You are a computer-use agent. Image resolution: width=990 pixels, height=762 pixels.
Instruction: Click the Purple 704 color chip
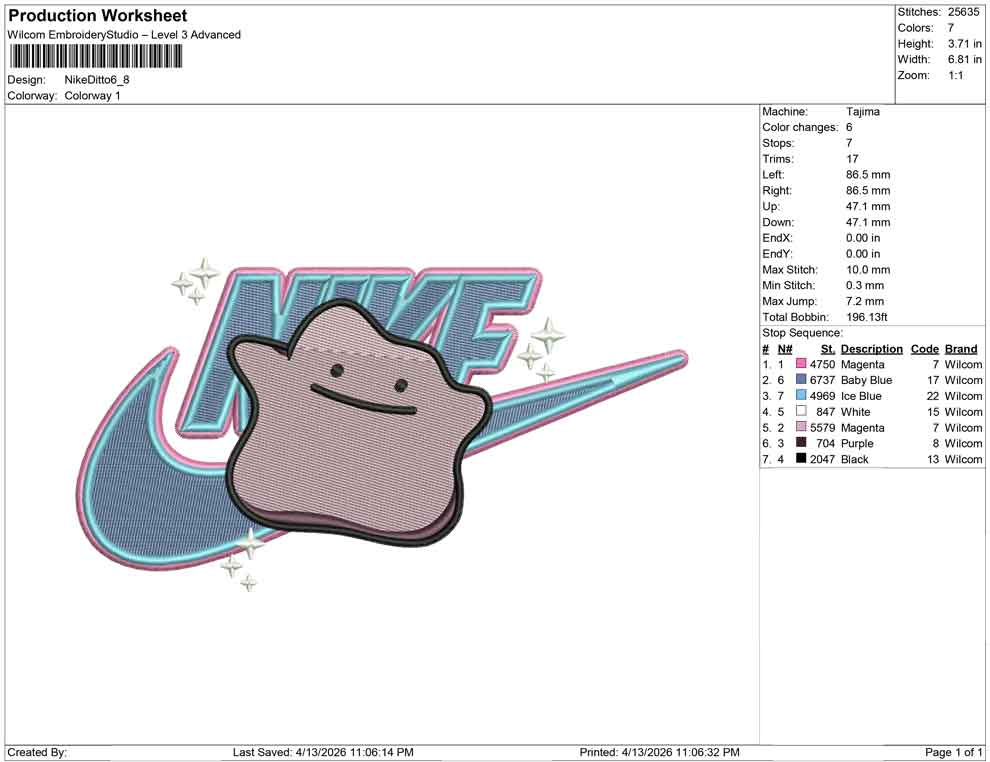point(800,443)
